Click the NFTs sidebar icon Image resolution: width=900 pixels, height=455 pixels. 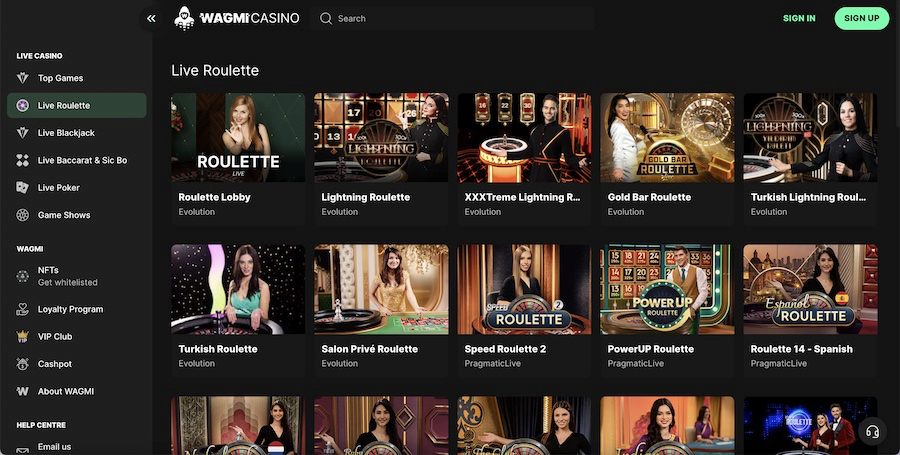(22, 276)
